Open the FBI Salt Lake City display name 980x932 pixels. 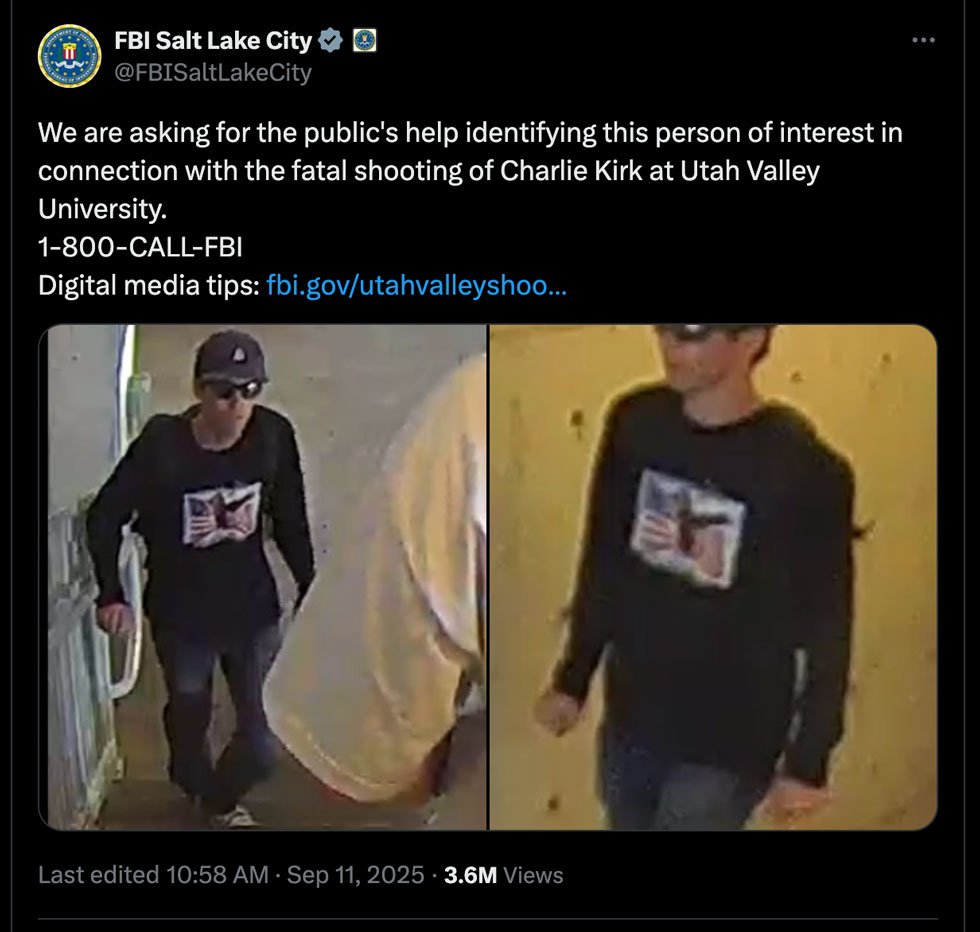tap(213, 41)
